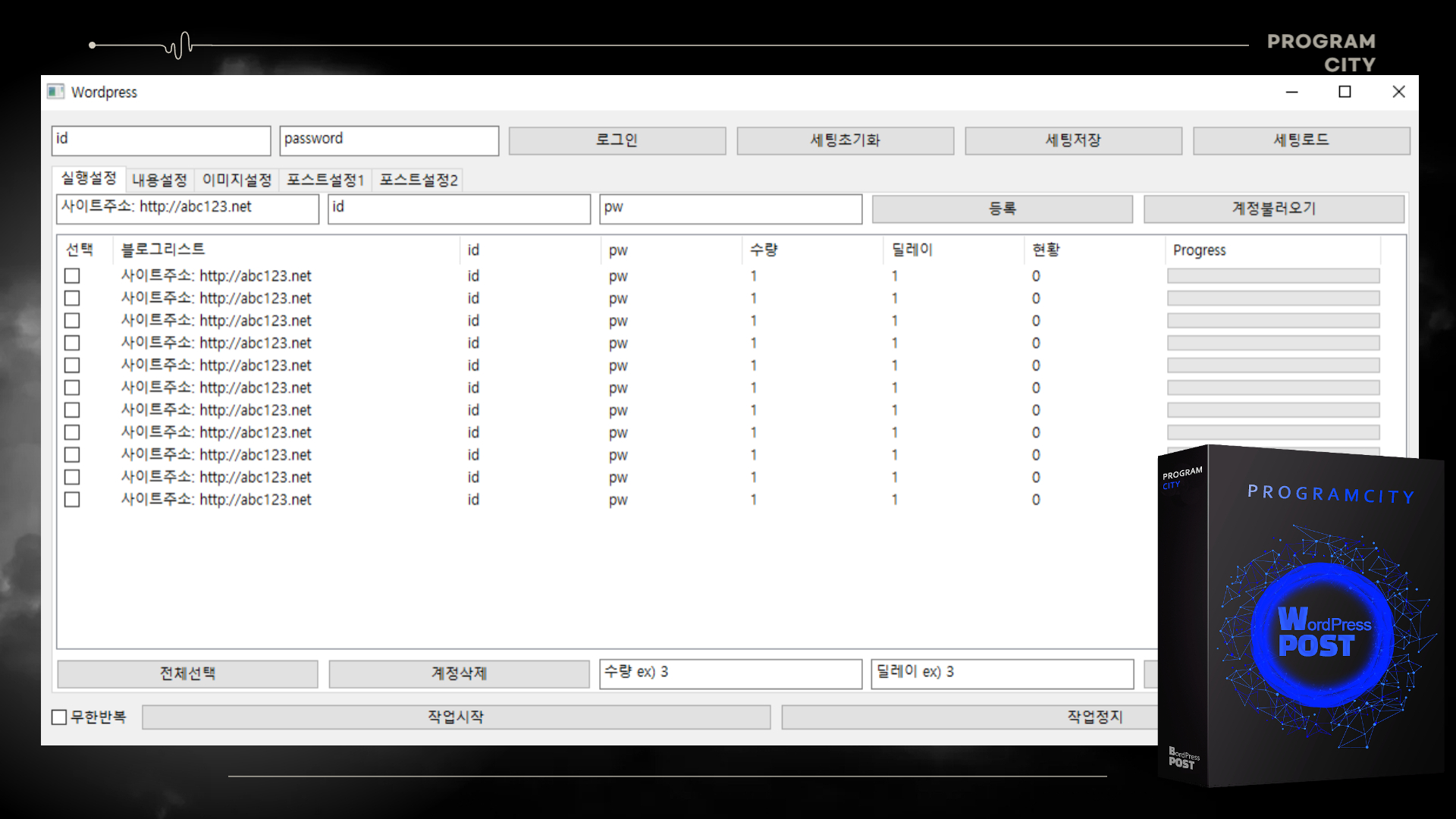Load settings with the 세팅로드 button
1456x819 pixels.
coord(1301,140)
